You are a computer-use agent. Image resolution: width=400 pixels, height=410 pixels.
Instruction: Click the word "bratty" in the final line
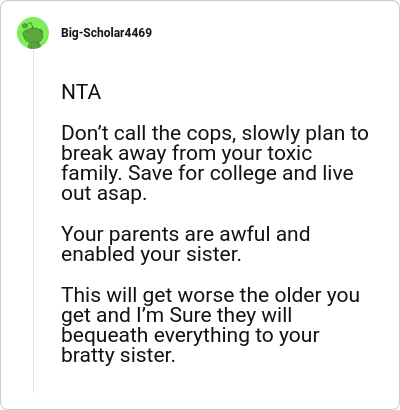click(88, 356)
